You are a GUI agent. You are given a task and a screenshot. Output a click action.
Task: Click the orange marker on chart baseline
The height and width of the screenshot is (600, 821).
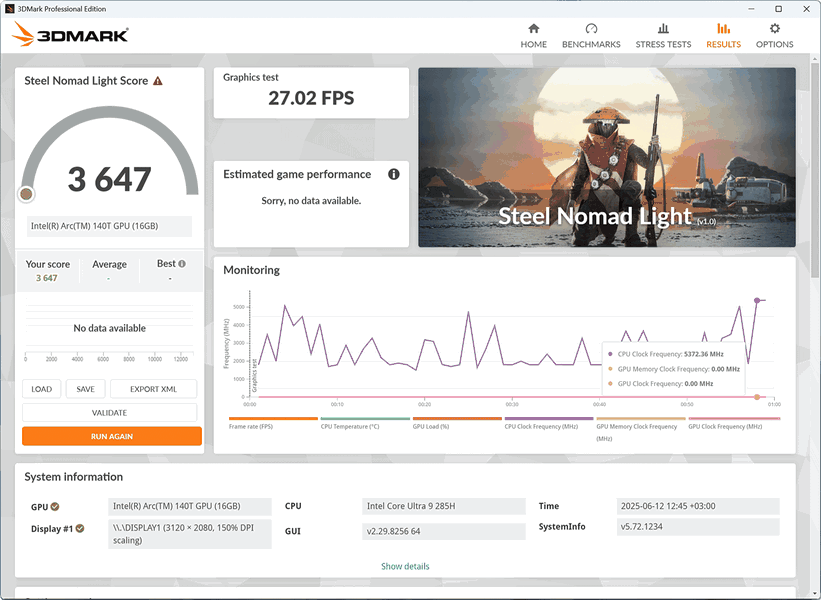757,397
